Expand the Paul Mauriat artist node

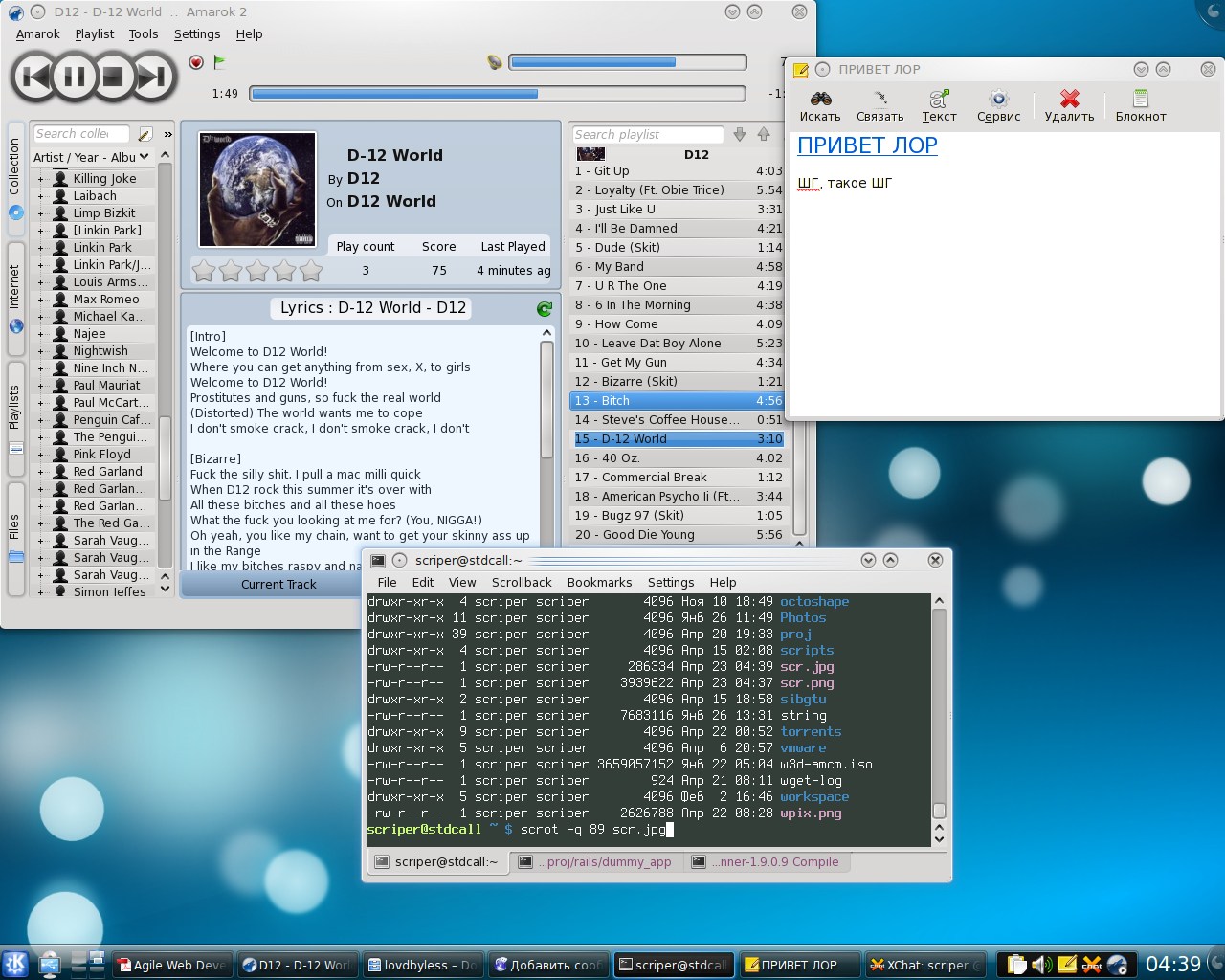click(40, 386)
